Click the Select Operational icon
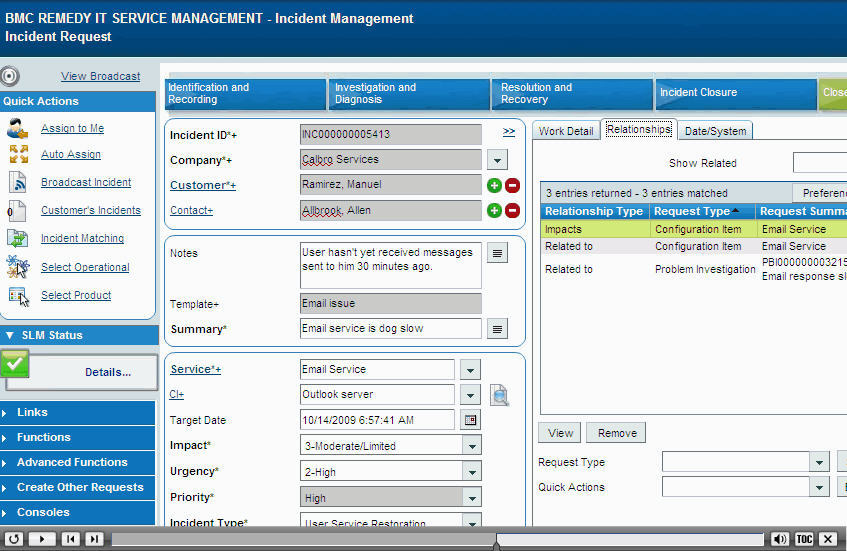 tap(18, 267)
